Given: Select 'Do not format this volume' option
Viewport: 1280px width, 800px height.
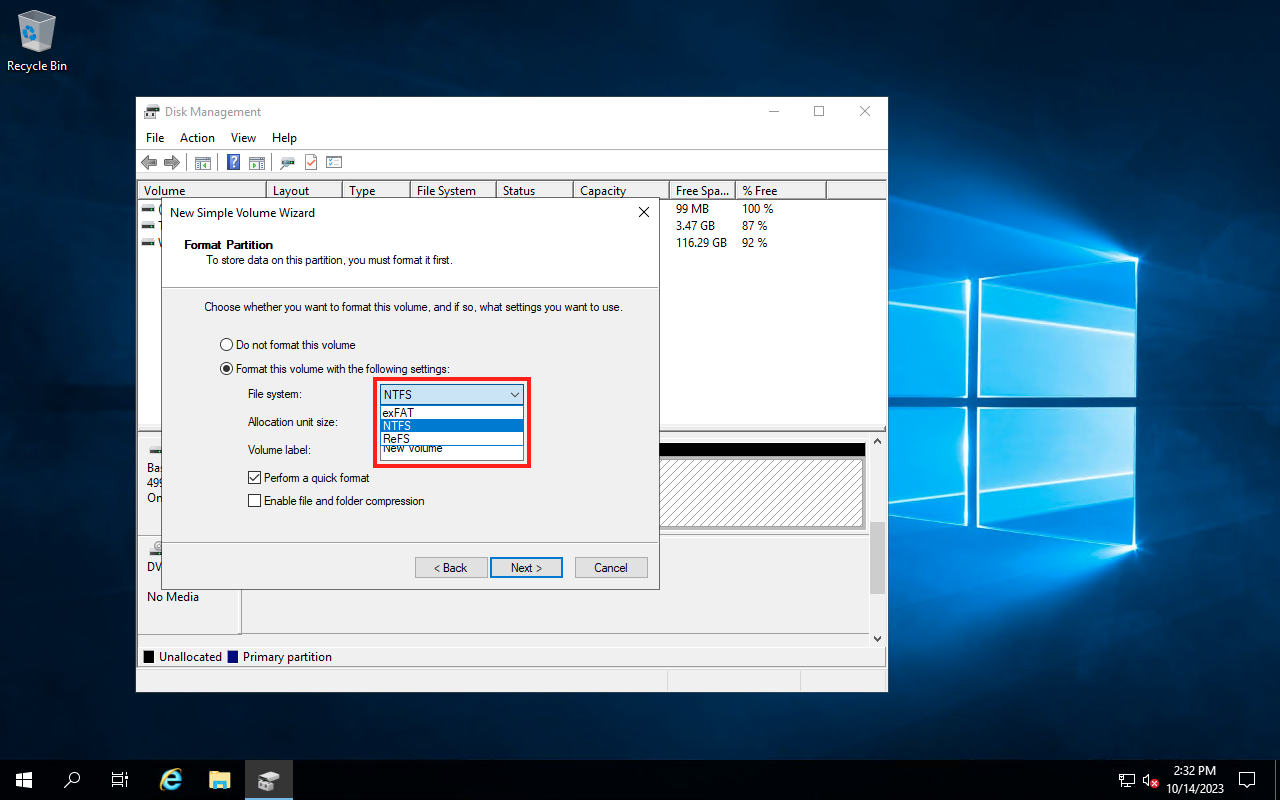Looking at the screenshot, I should coord(287,345).
